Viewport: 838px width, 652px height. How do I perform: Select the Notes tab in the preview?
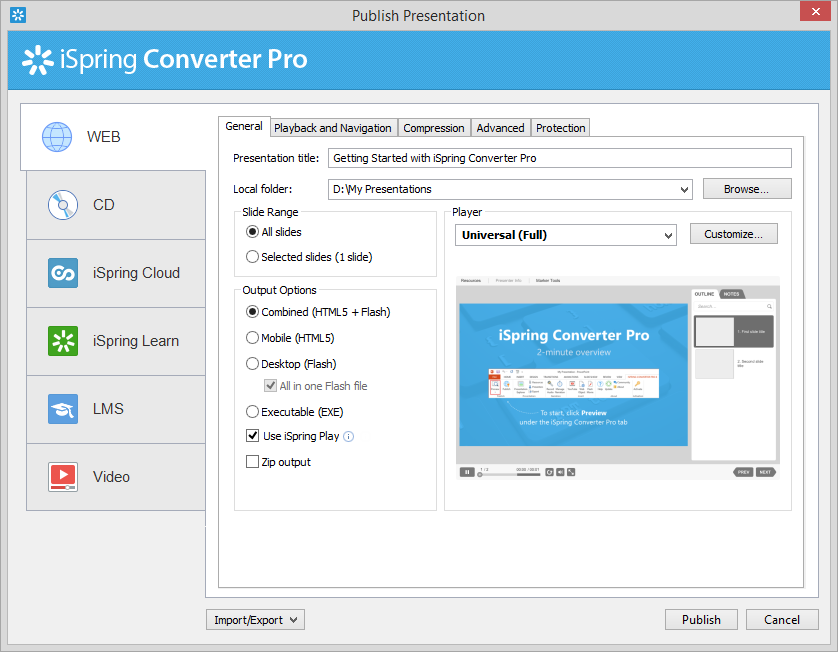(732, 294)
